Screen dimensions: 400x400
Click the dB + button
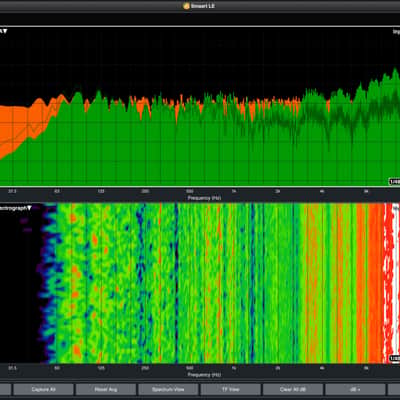point(355,389)
